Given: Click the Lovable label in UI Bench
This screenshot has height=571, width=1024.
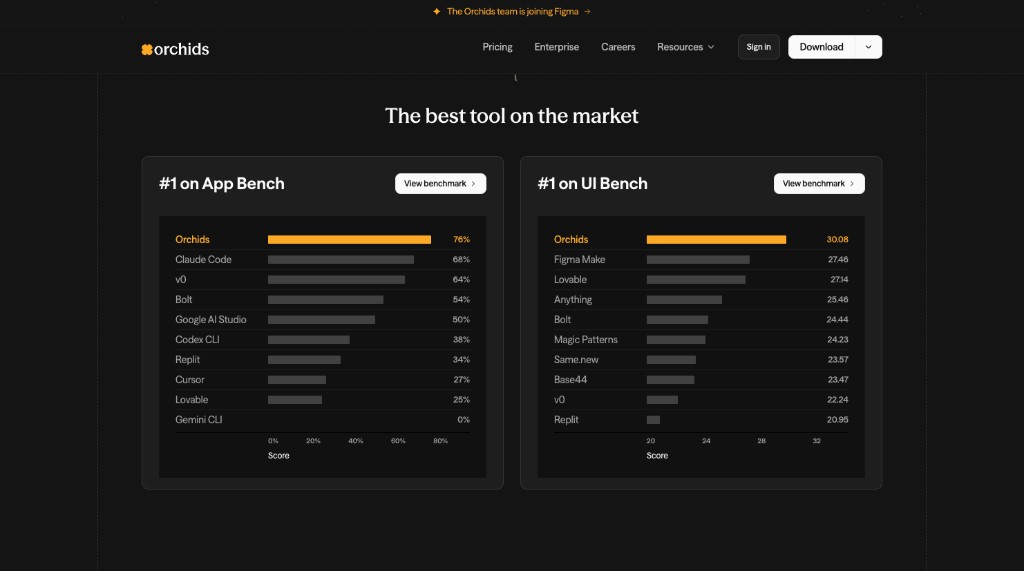Looking at the screenshot, I should pyautogui.click(x=570, y=280).
